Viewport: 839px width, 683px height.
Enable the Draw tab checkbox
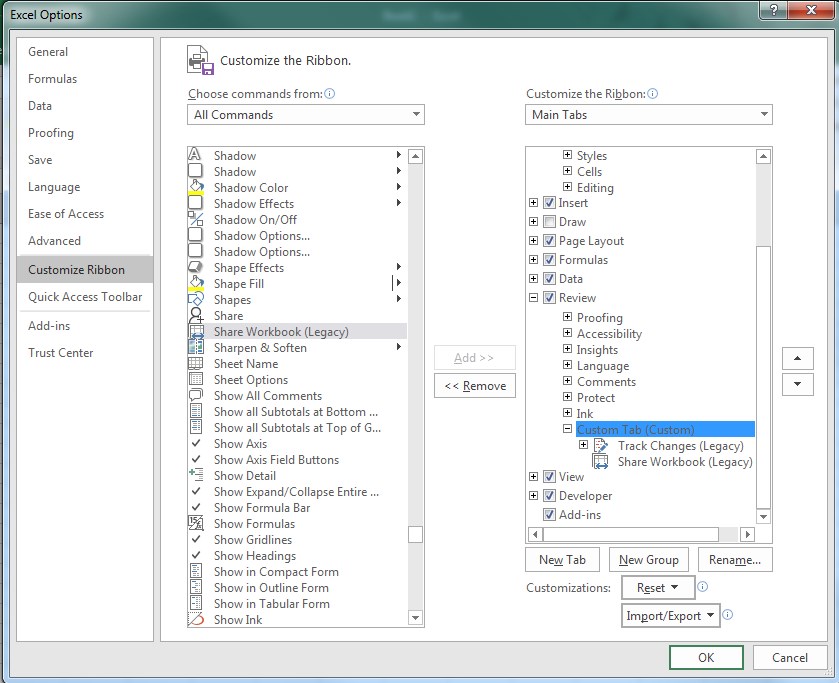549,222
